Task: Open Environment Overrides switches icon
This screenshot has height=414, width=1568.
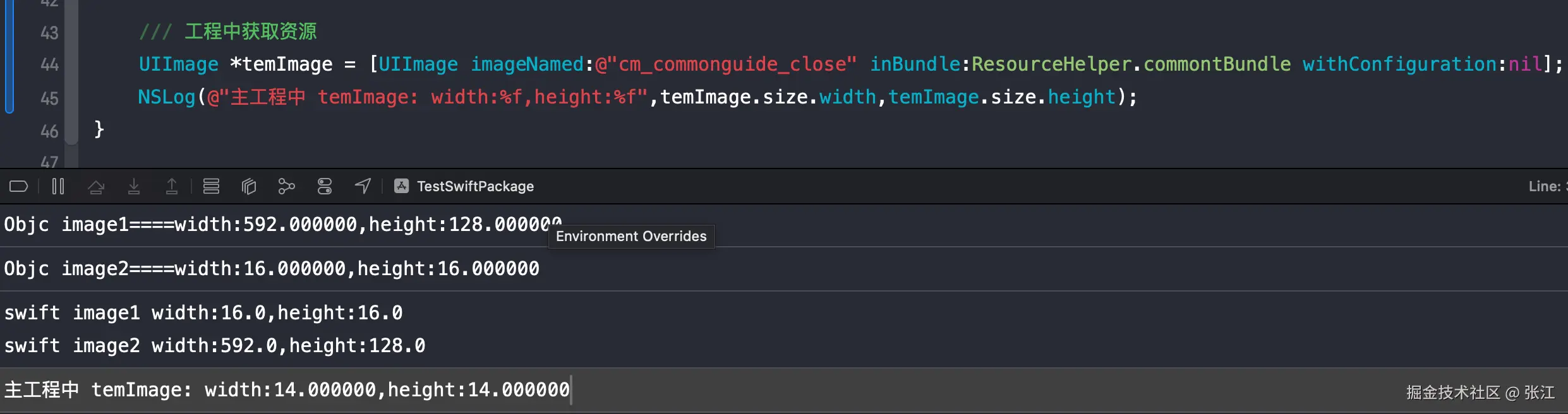Action: click(x=325, y=186)
